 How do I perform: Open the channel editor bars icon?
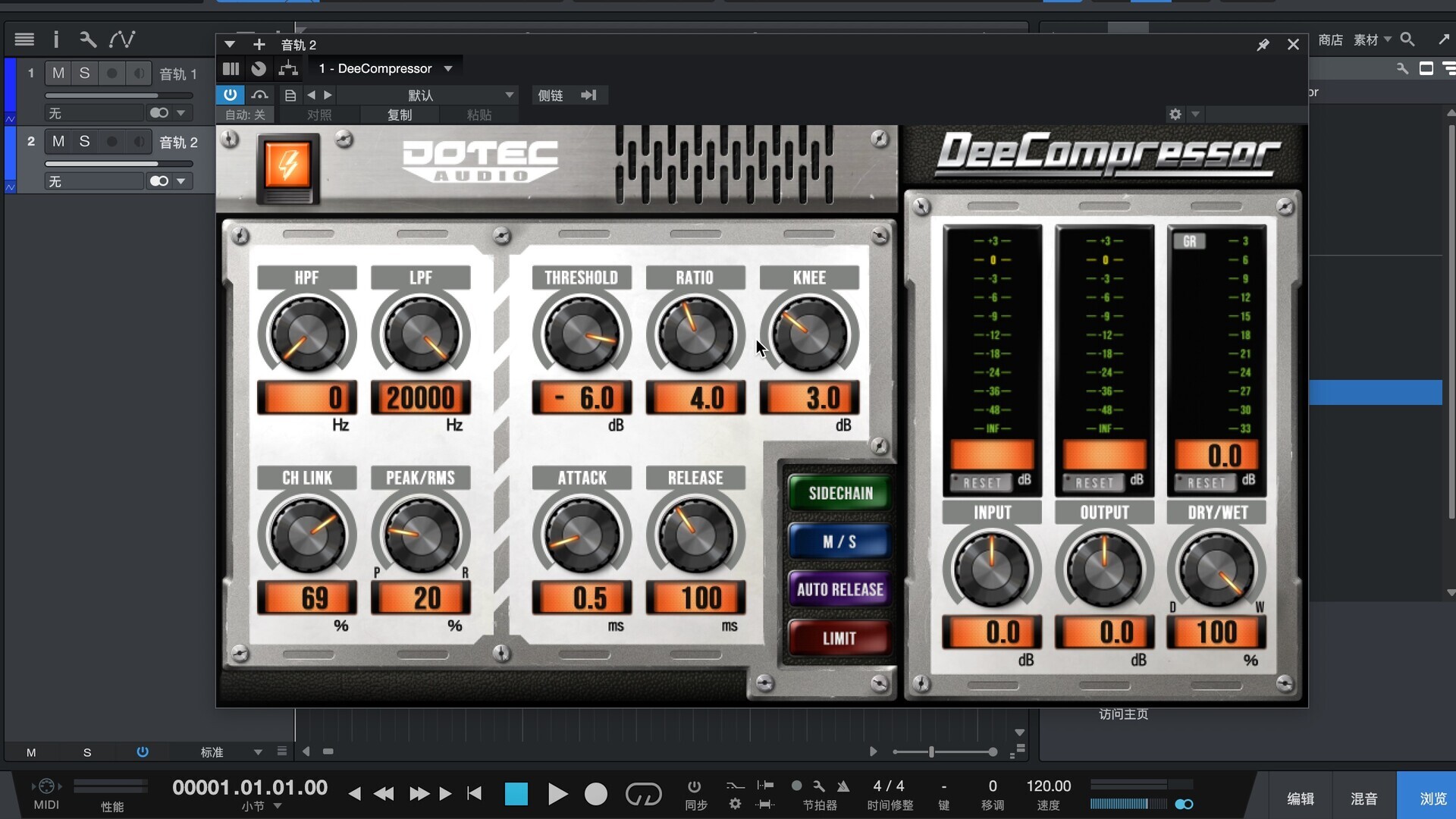[231, 69]
